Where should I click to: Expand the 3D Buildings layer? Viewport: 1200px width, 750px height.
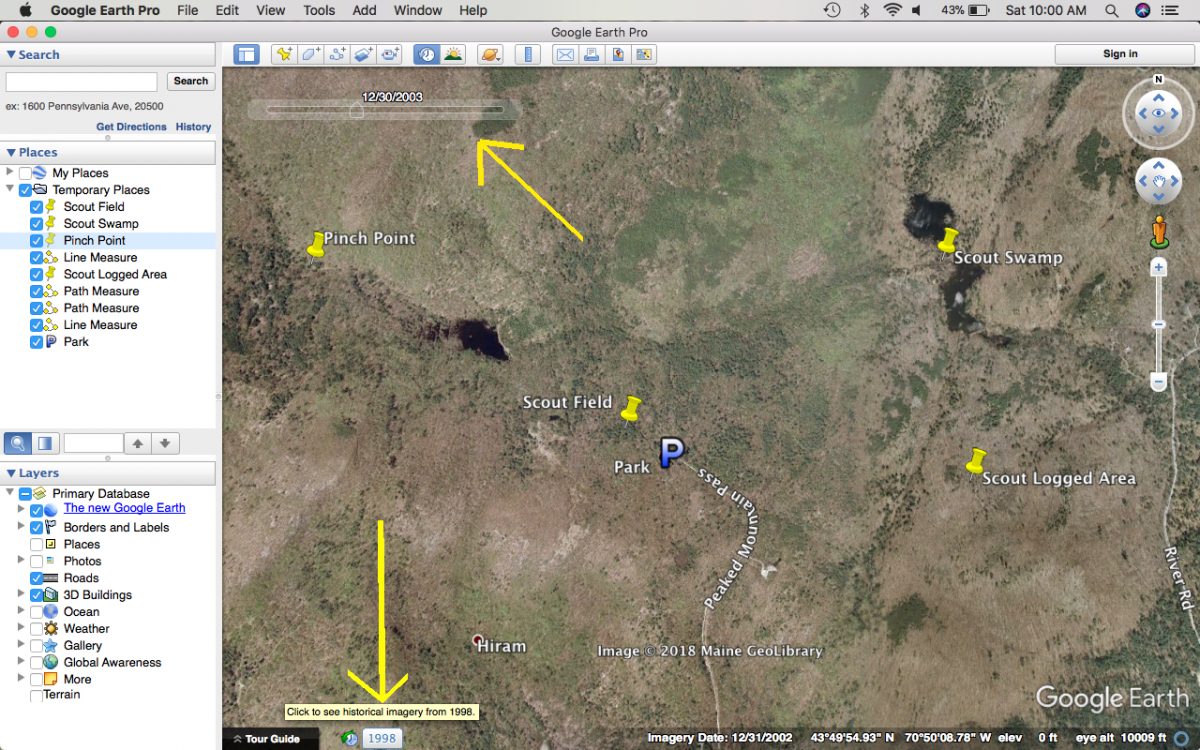[21, 595]
